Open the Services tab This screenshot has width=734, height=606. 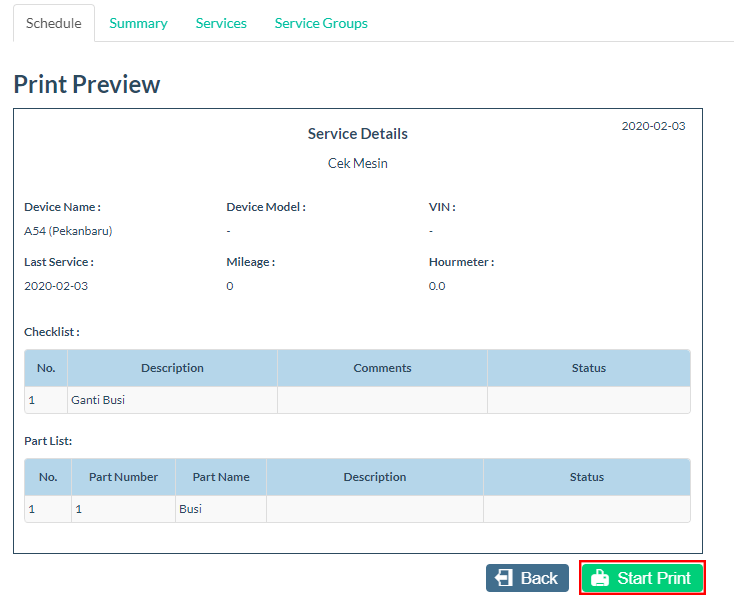point(221,23)
